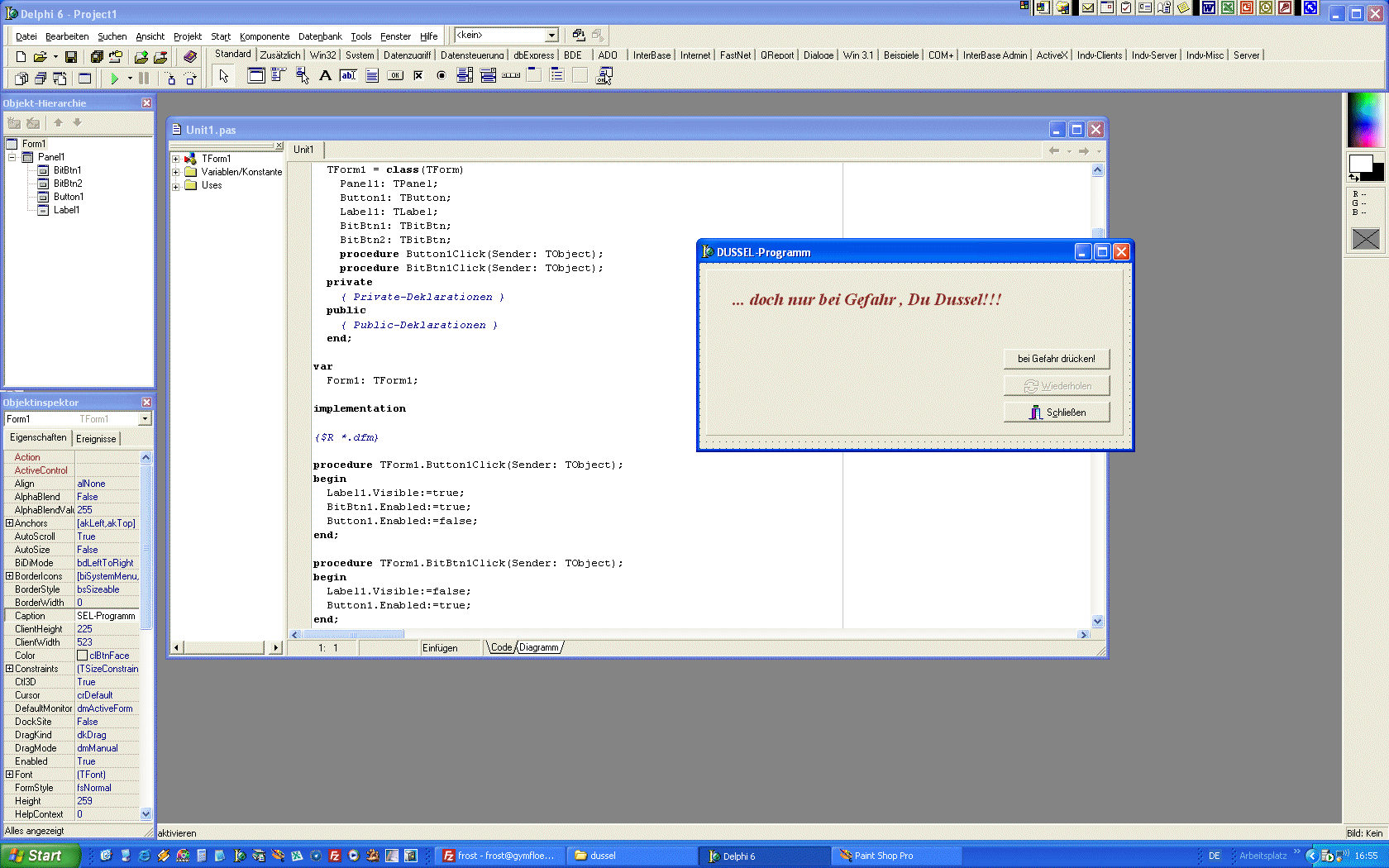Select the Edit 'ab' component in palette
Image resolution: width=1389 pixels, height=868 pixels.
pos(348,76)
